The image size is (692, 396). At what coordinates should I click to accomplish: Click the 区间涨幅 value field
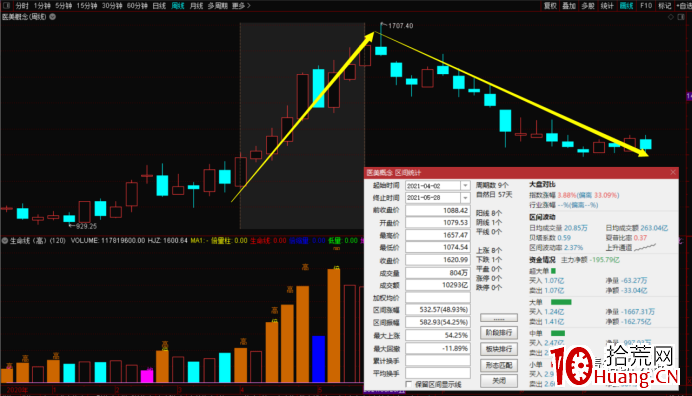click(438, 310)
